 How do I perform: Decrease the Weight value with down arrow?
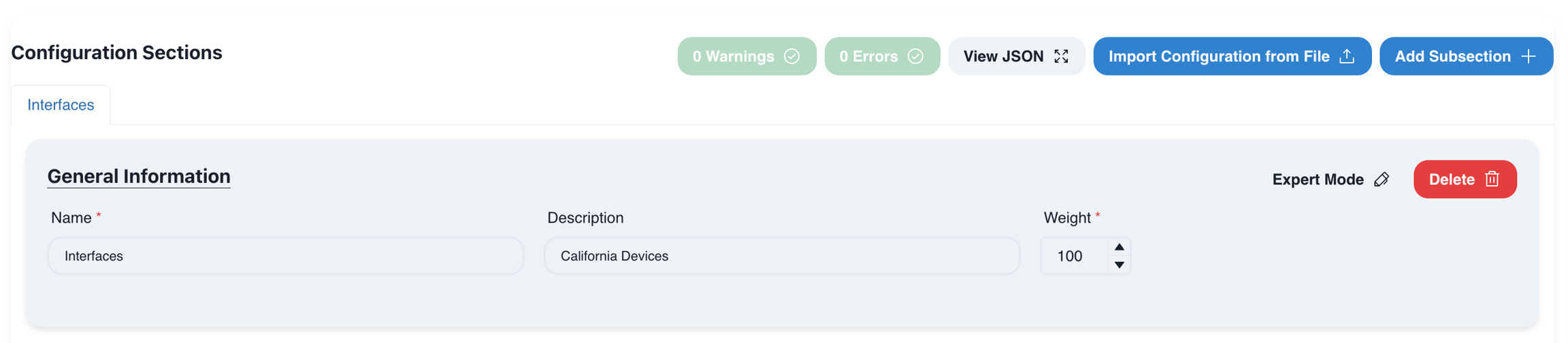click(1119, 265)
